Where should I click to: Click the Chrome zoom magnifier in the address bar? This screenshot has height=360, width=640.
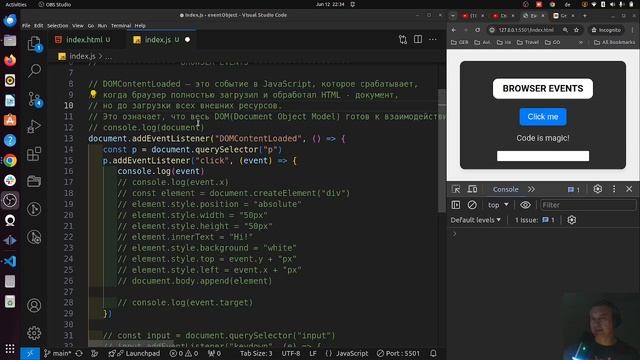(565, 30)
